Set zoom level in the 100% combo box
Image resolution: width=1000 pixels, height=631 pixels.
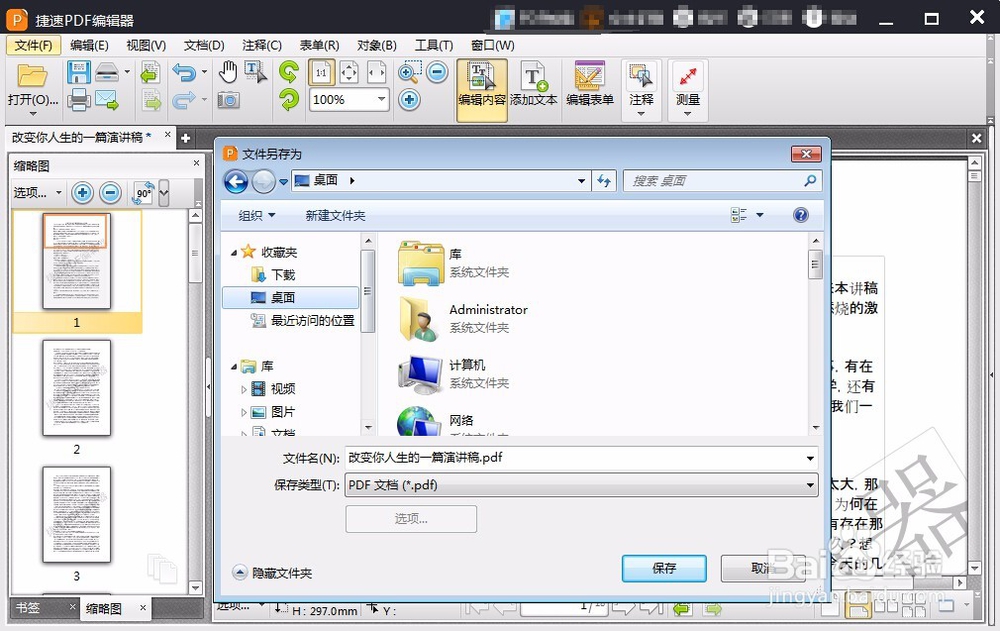347,99
